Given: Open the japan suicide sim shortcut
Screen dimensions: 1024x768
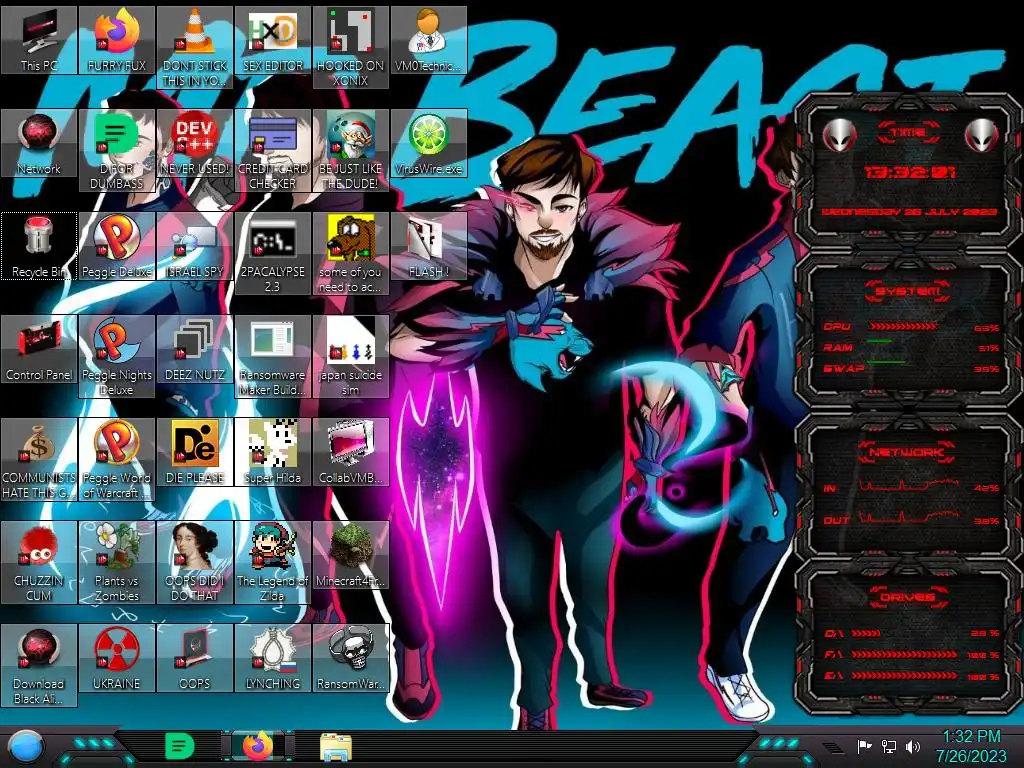Looking at the screenshot, I should (x=351, y=357).
